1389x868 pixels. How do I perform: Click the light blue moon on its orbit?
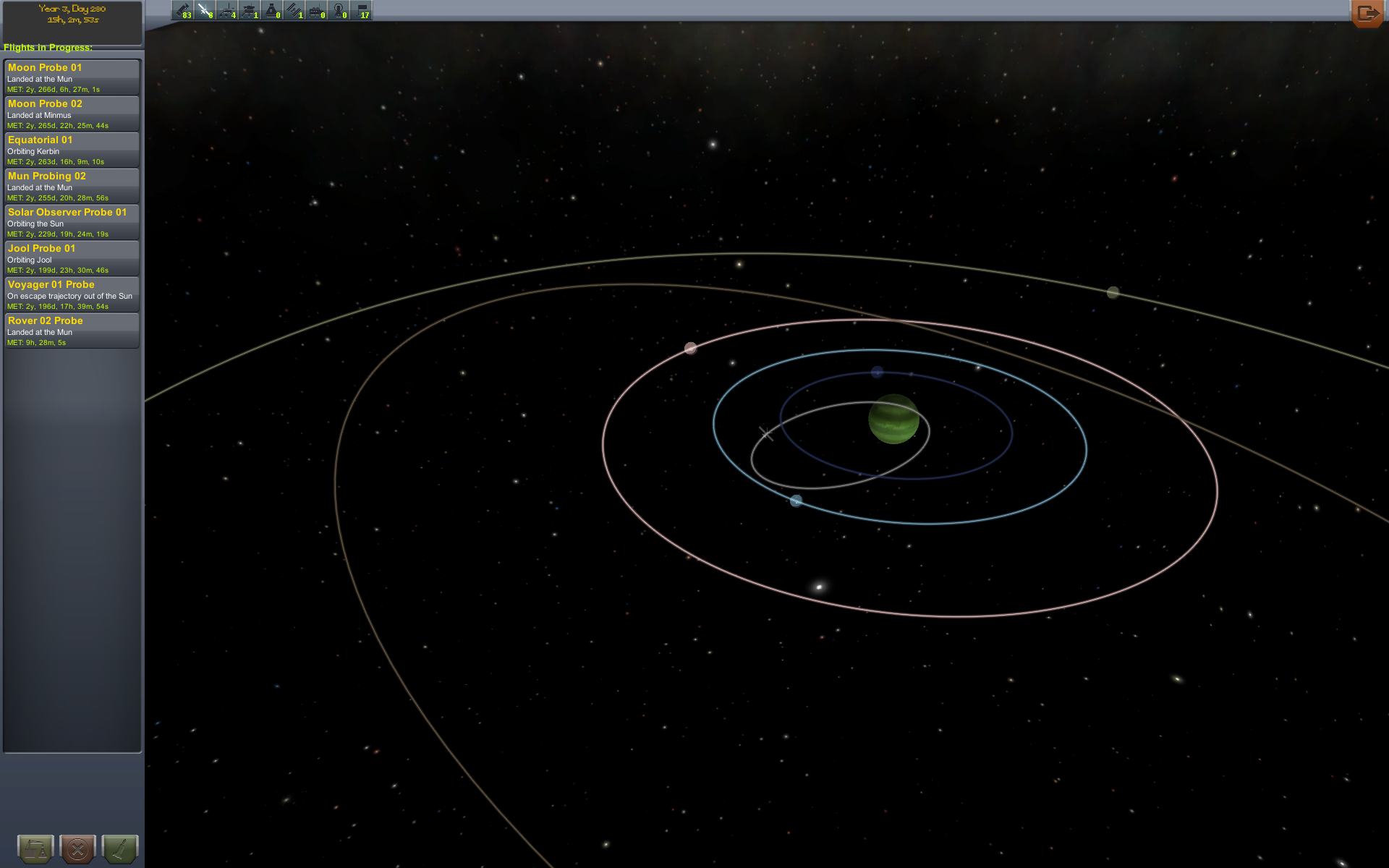pos(796,501)
